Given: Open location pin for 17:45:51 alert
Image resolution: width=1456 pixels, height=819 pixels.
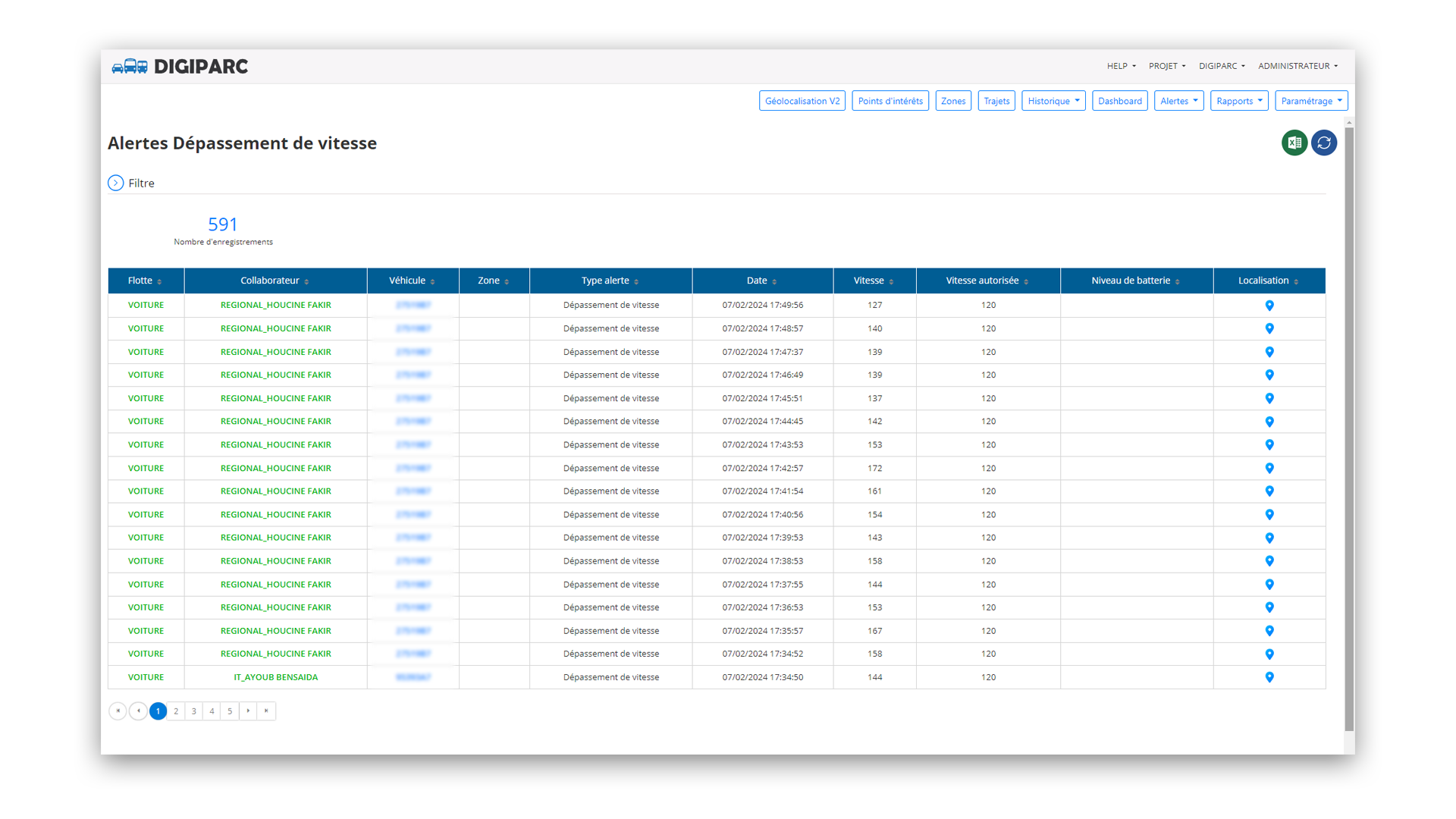Looking at the screenshot, I should pyautogui.click(x=1269, y=398).
